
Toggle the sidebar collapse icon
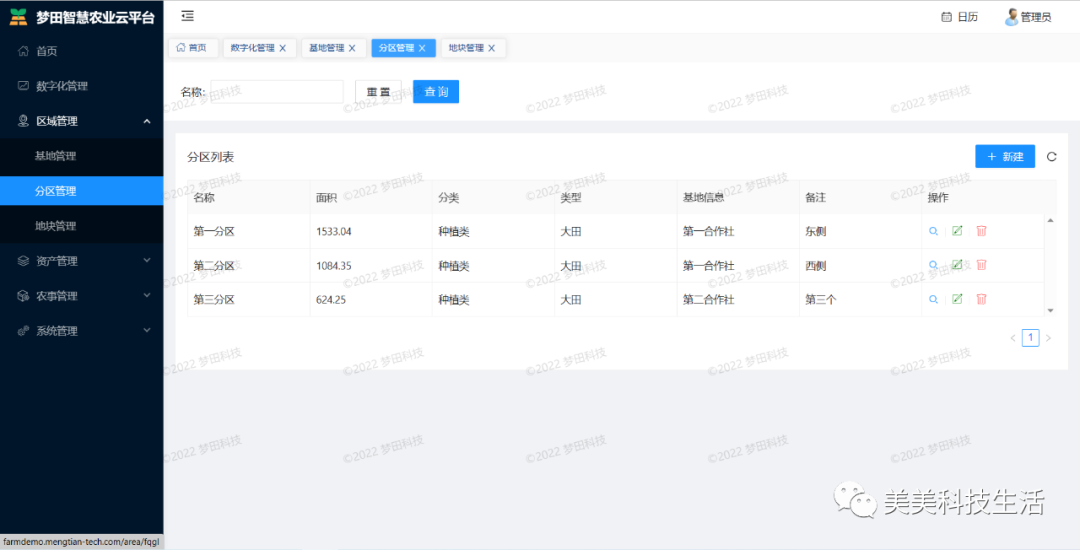[187, 16]
